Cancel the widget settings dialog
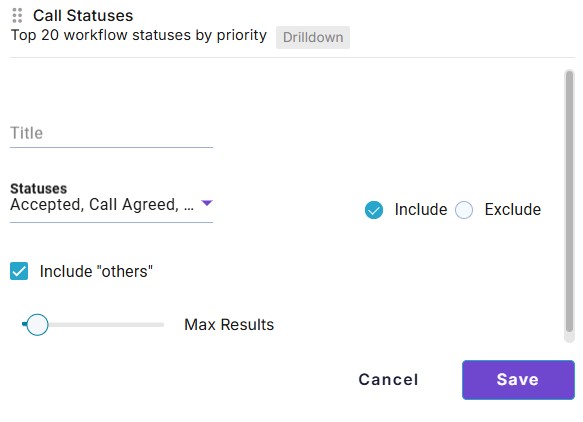This screenshot has width=583, height=422. coord(389,380)
